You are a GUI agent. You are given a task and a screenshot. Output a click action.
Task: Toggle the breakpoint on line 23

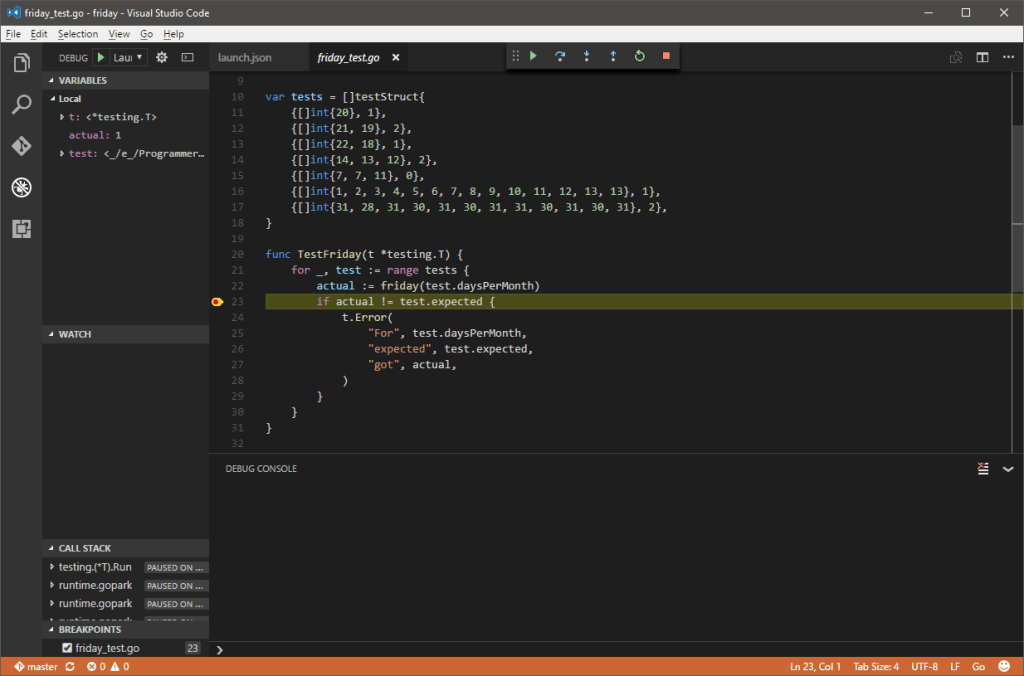tap(218, 302)
